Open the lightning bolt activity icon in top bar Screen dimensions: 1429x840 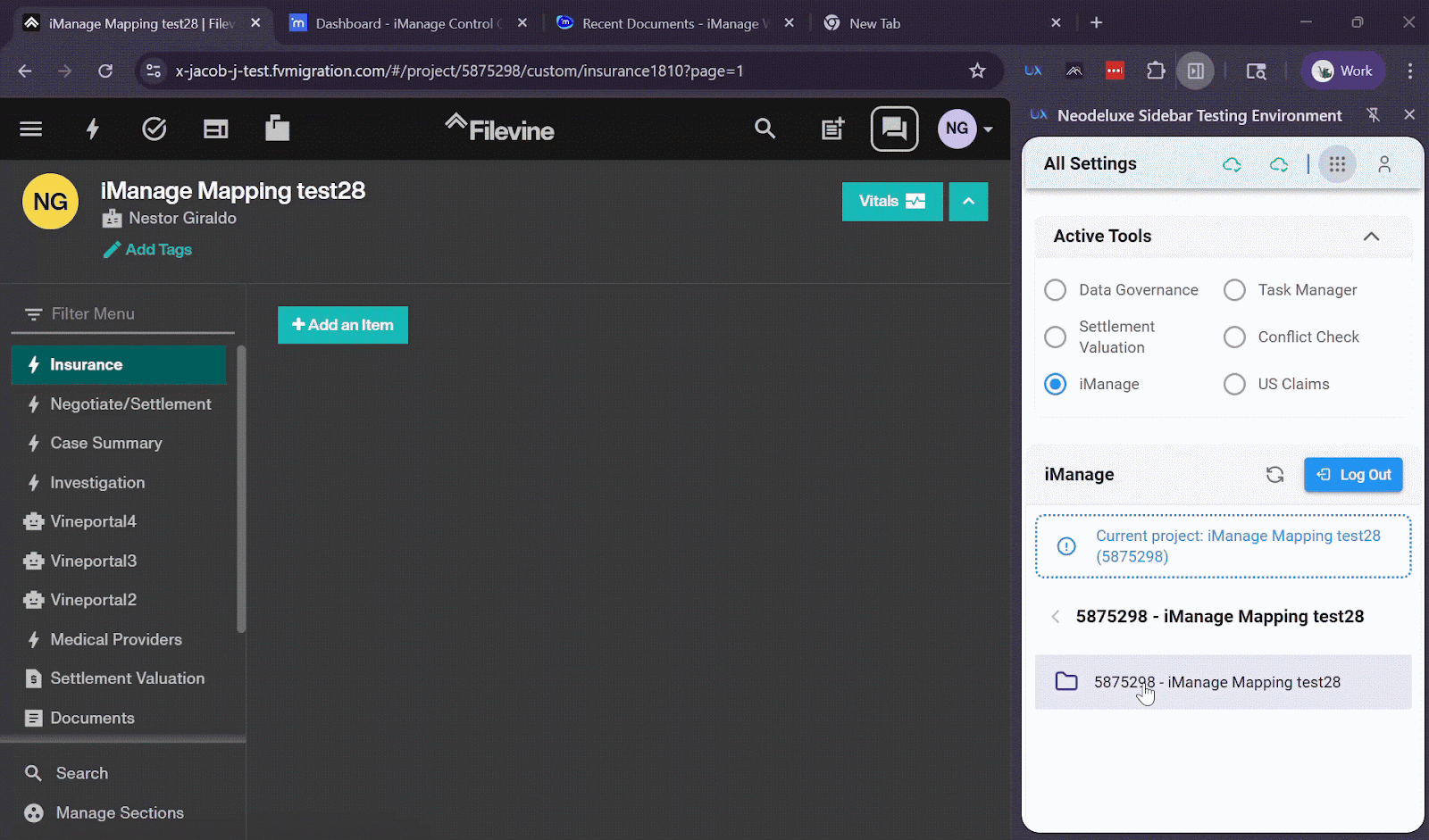(x=92, y=129)
